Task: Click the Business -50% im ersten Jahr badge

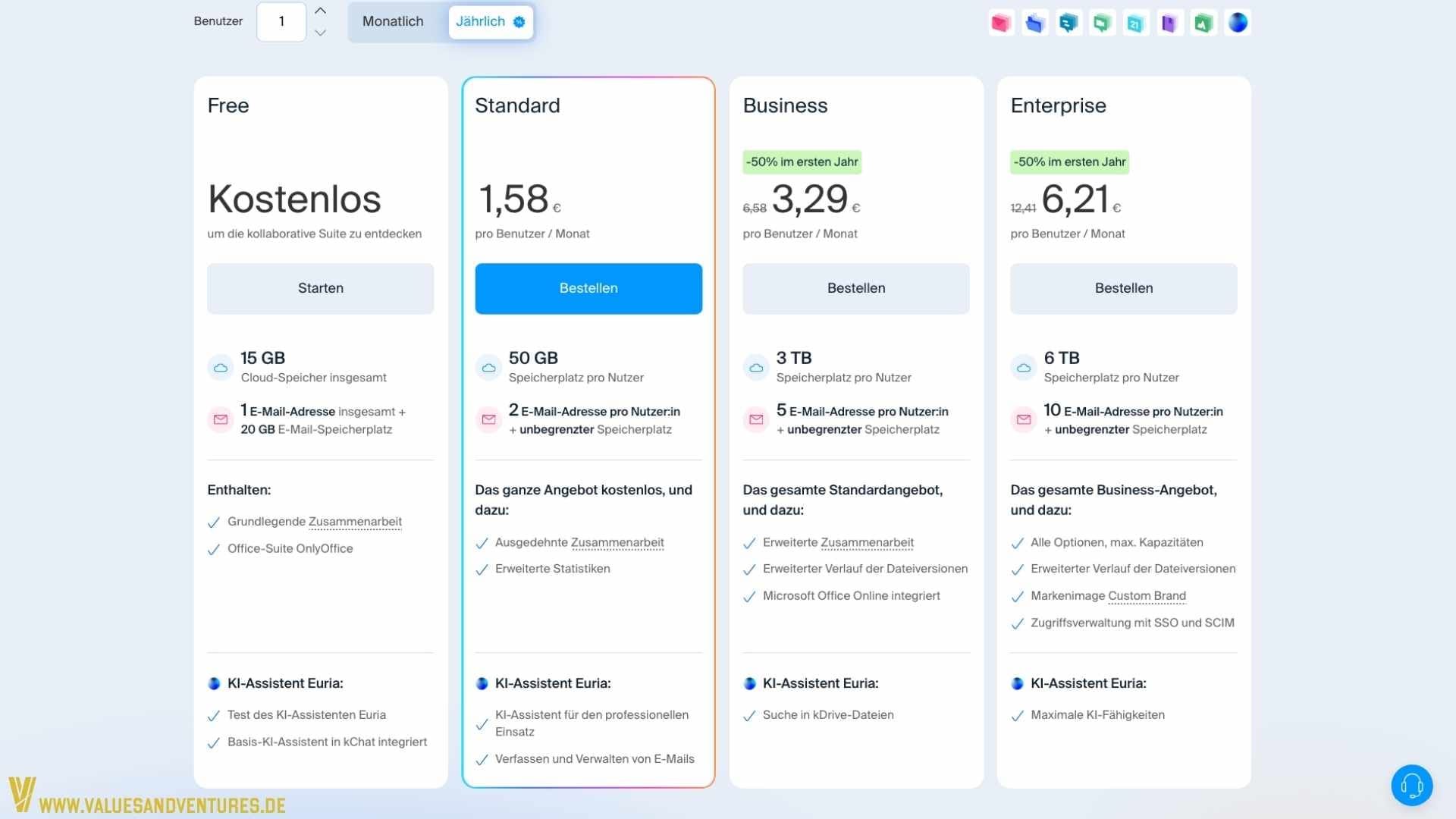Action: [x=802, y=162]
